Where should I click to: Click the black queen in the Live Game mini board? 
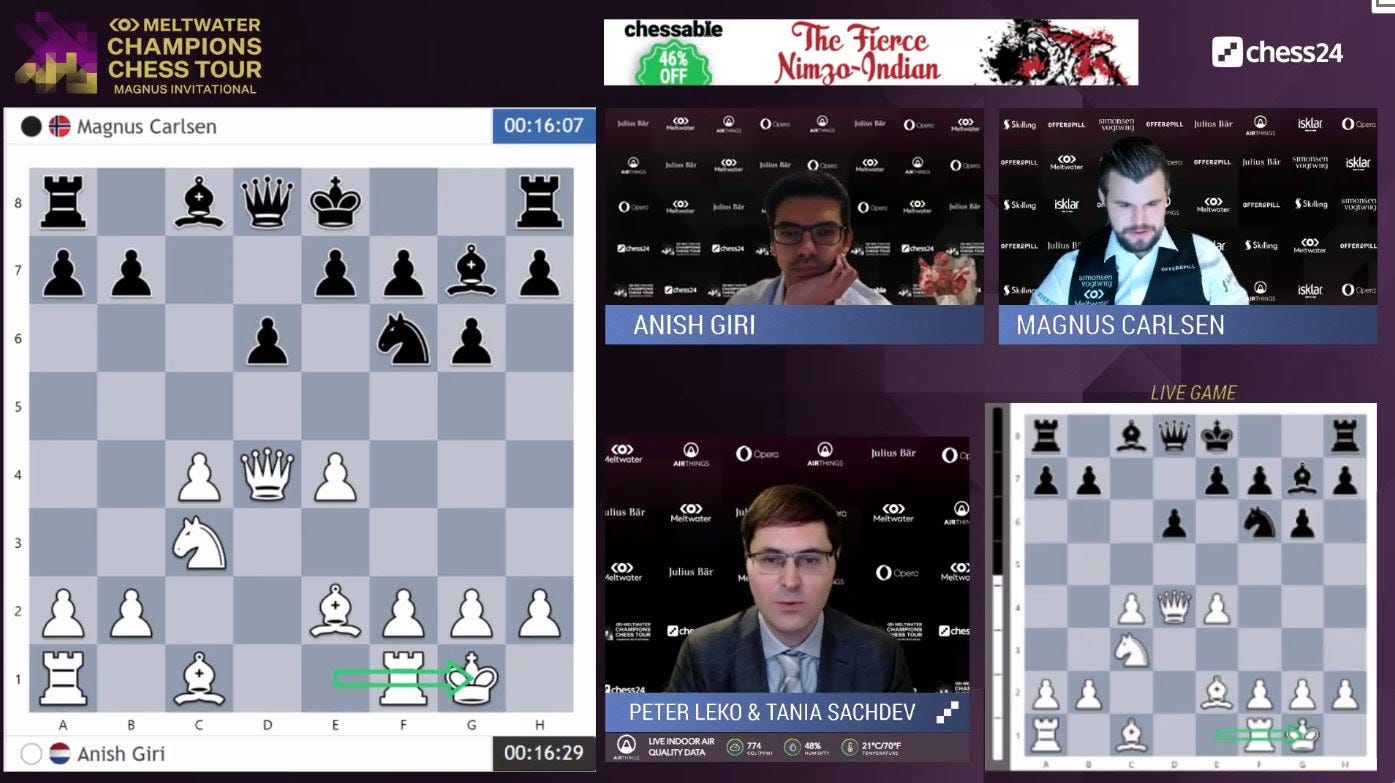[x=1174, y=436]
